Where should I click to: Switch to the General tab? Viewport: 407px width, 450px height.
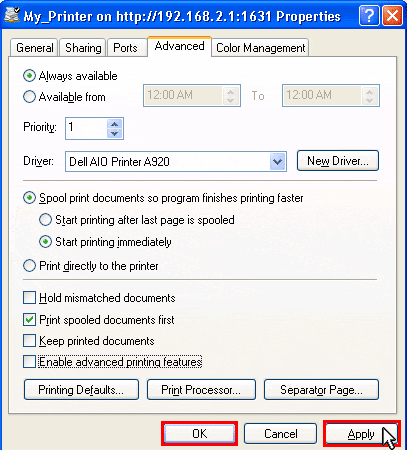[34, 48]
